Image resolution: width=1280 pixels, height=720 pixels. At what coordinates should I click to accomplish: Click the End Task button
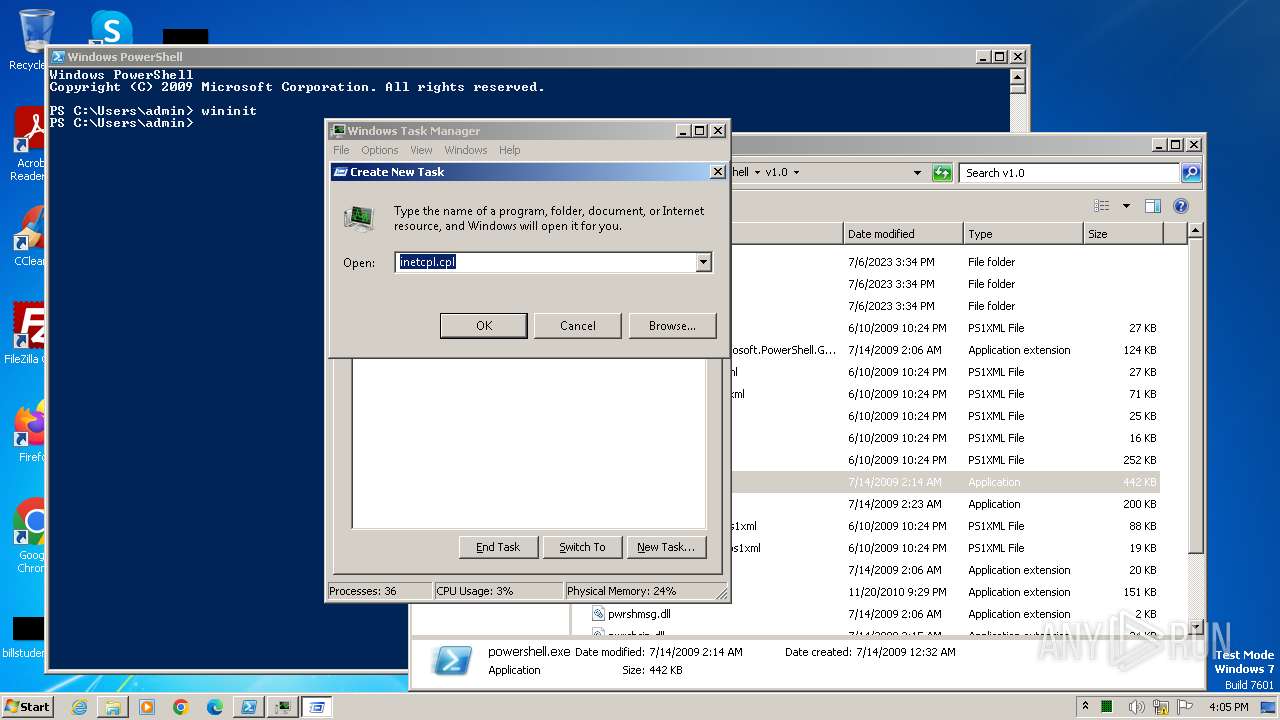tap(498, 547)
